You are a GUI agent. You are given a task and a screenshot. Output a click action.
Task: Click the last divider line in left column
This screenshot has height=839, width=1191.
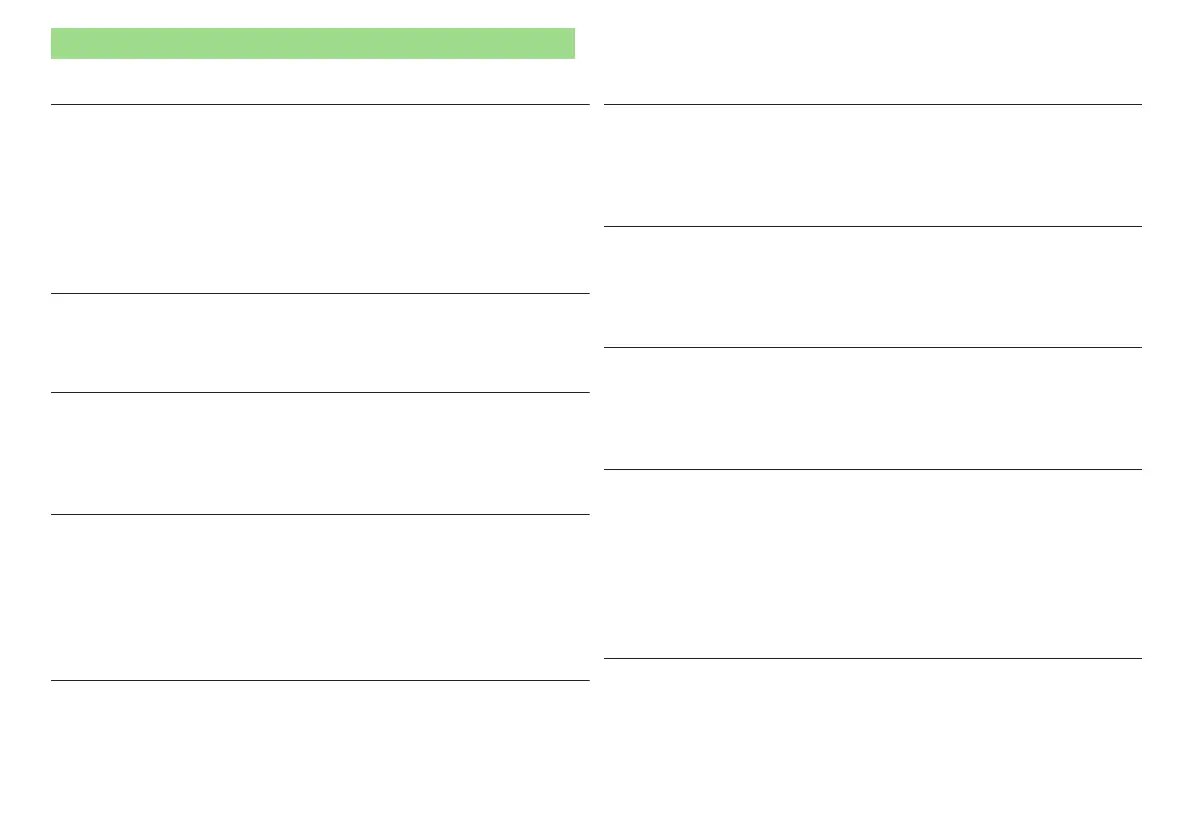(x=320, y=680)
